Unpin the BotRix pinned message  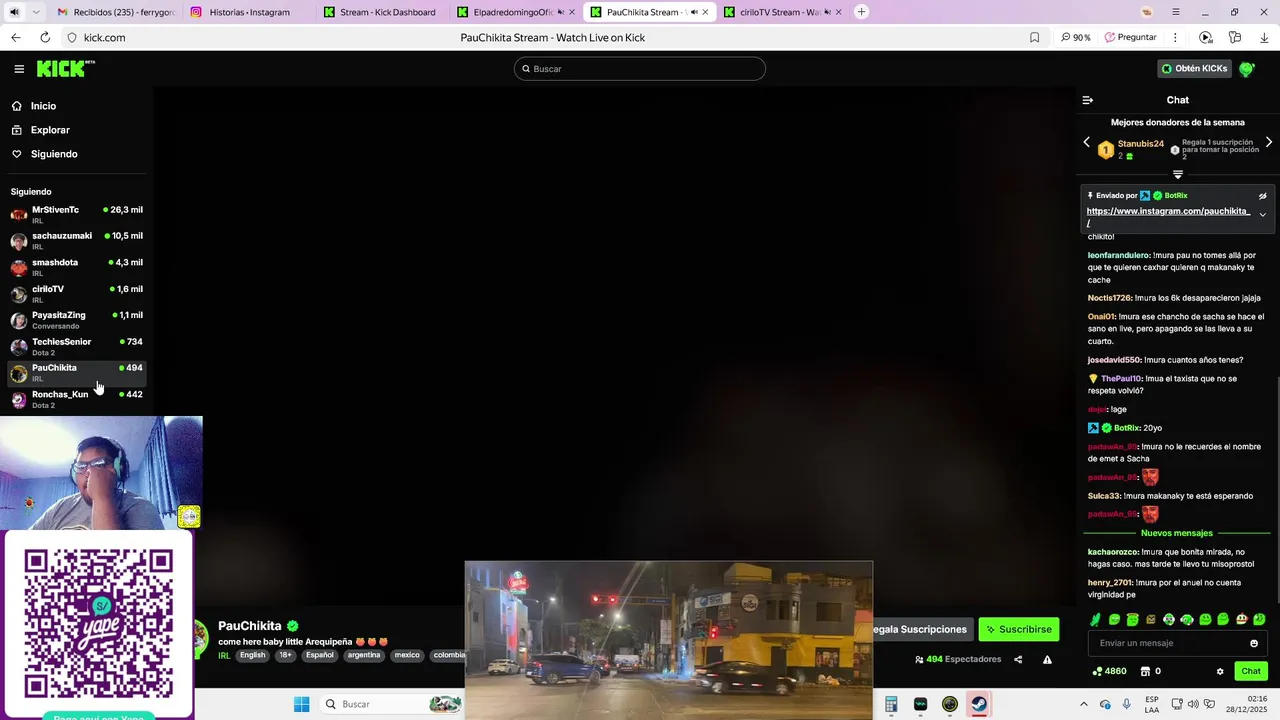[1262, 196]
